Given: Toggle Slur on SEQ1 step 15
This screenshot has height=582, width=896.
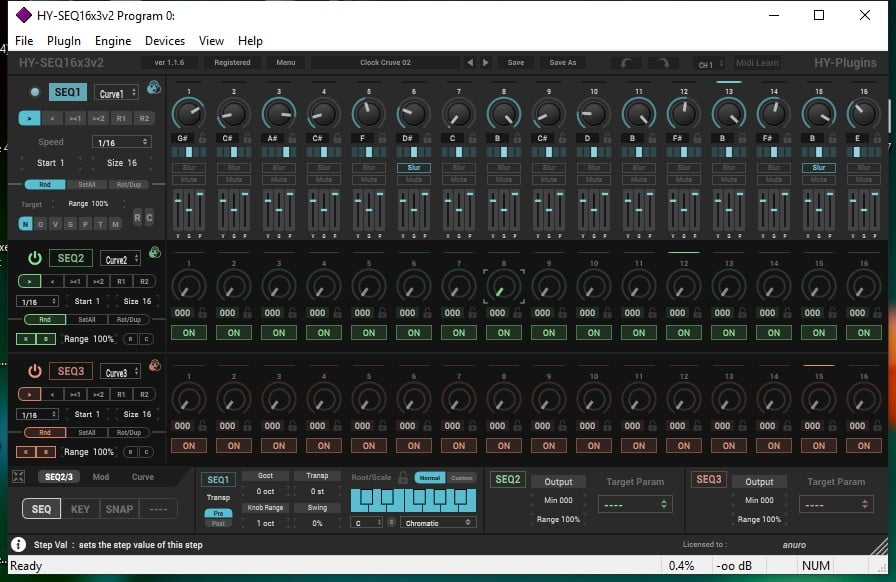Looking at the screenshot, I should tap(819, 168).
